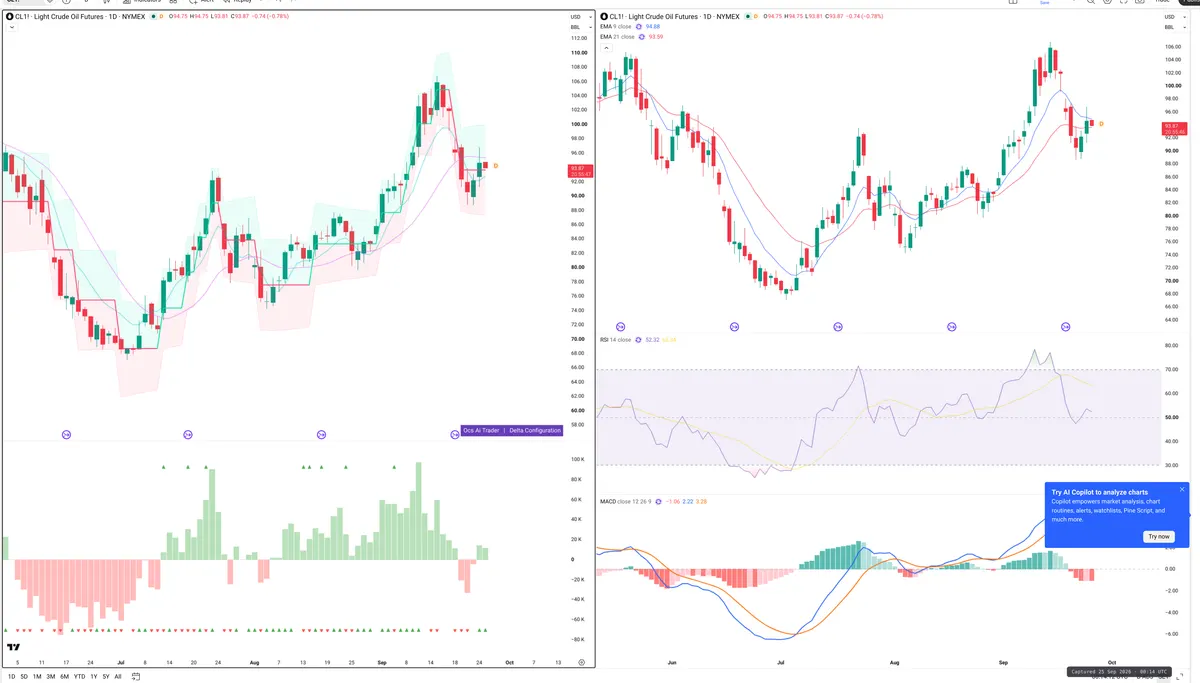Select the 5Y time range button
The width and height of the screenshot is (1200, 683).
[x=105, y=676]
